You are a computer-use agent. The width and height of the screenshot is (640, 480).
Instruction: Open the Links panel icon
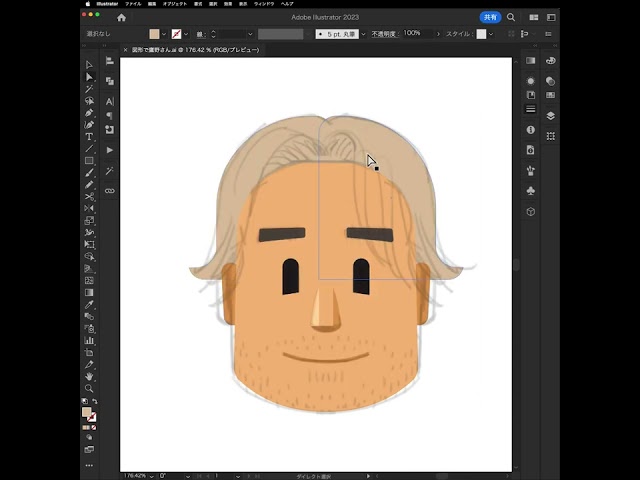click(109, 191)
